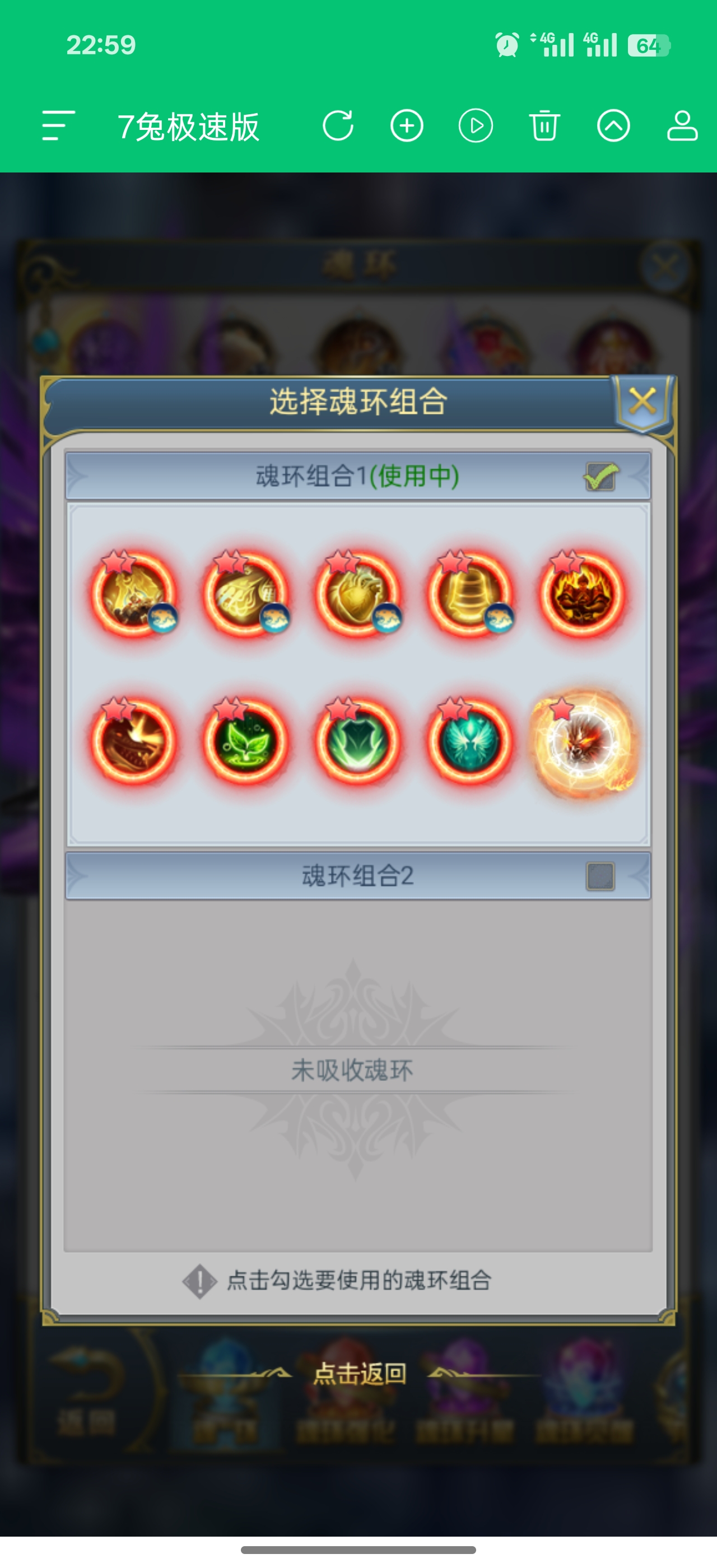Select the golden bell soul ring
The width and height of the screenshot is (717, 1568).
(470, 594)
